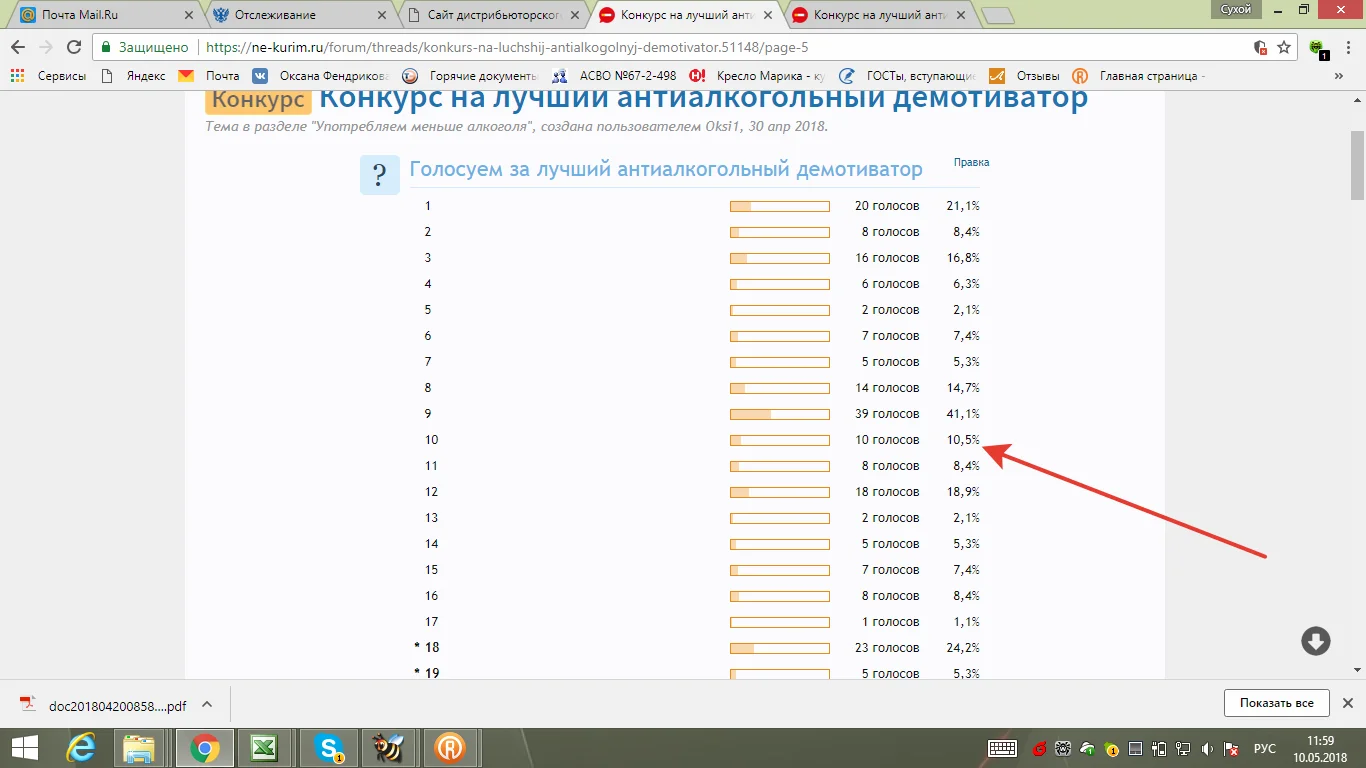The image size is (1366, 768).
Task: Close the Отслеживание tab
Action: [383, 15]
